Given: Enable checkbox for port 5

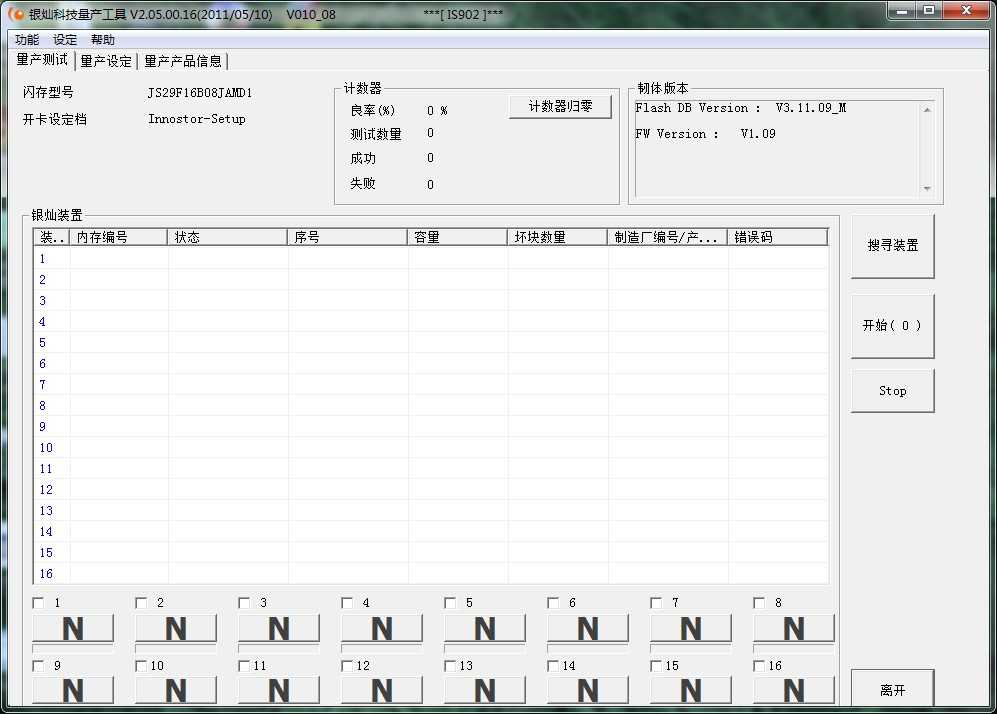Looking at the screenshot, I should click(x=450, y=603).
